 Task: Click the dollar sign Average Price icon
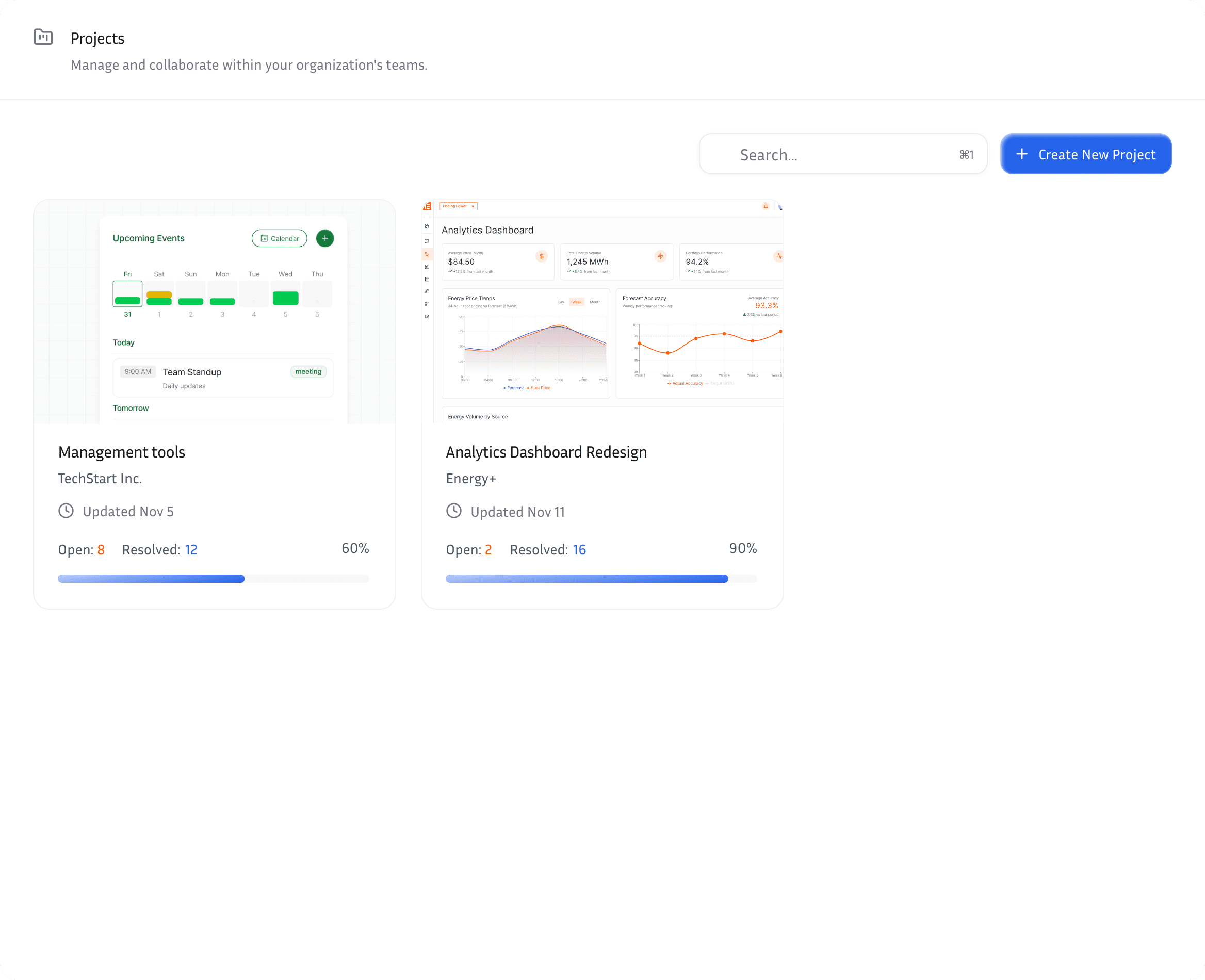(x=541, y=256)
